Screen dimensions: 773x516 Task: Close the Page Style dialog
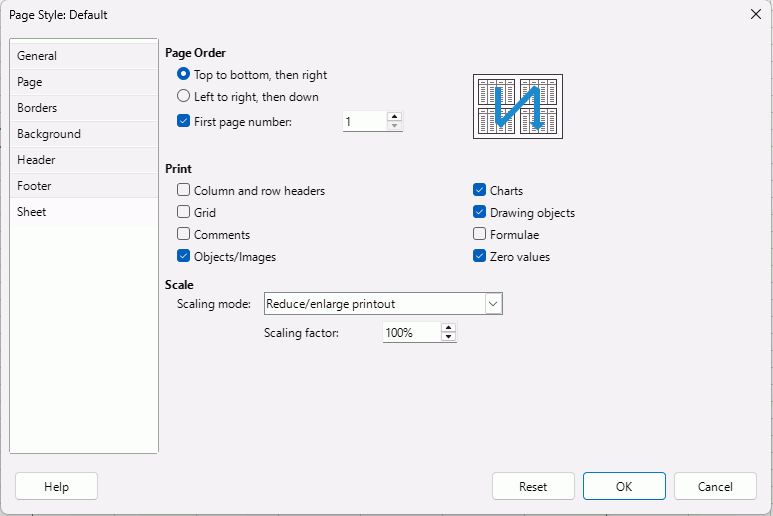coord(755,14)
